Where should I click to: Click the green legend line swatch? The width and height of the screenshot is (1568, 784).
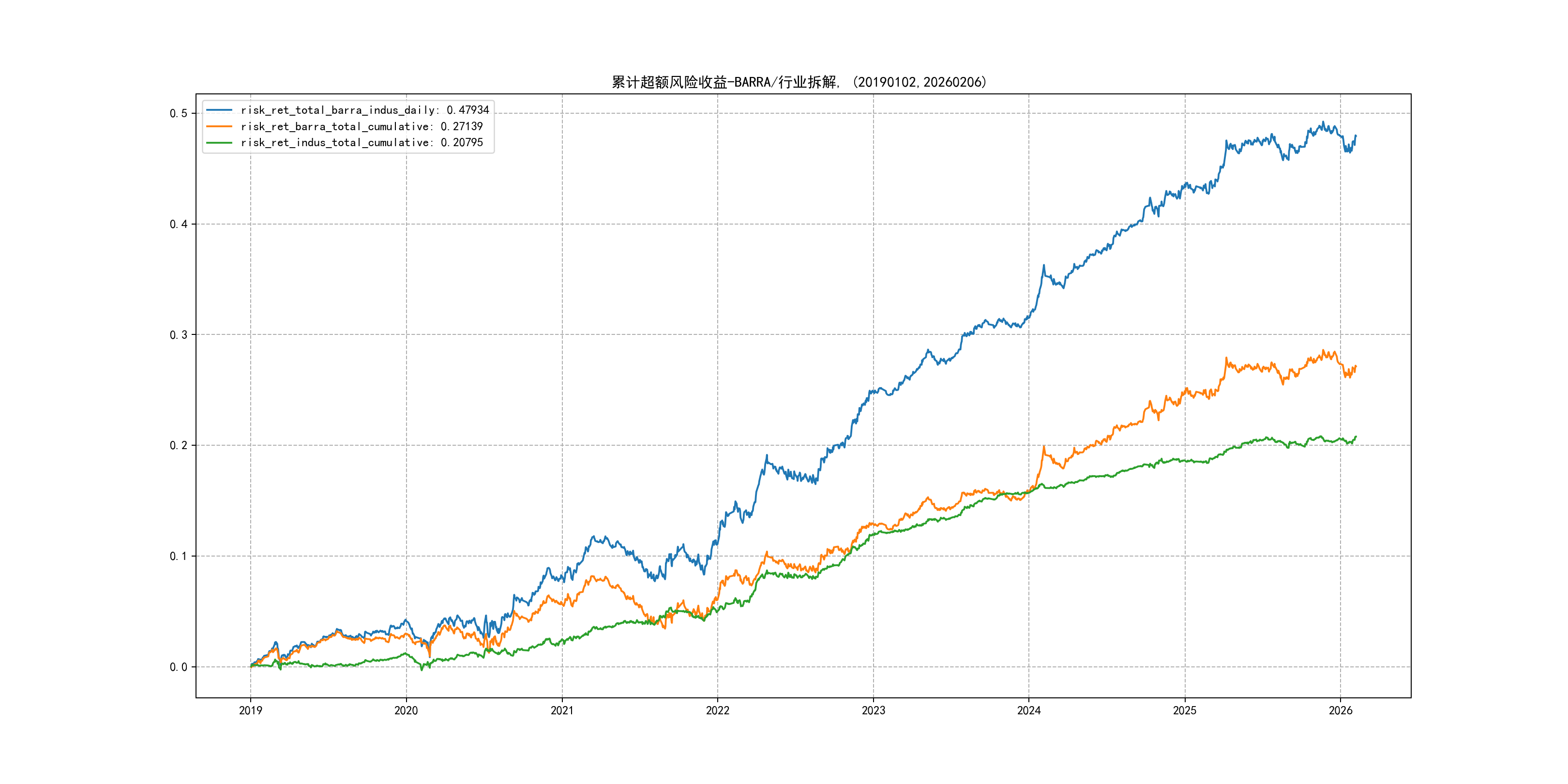219,142
